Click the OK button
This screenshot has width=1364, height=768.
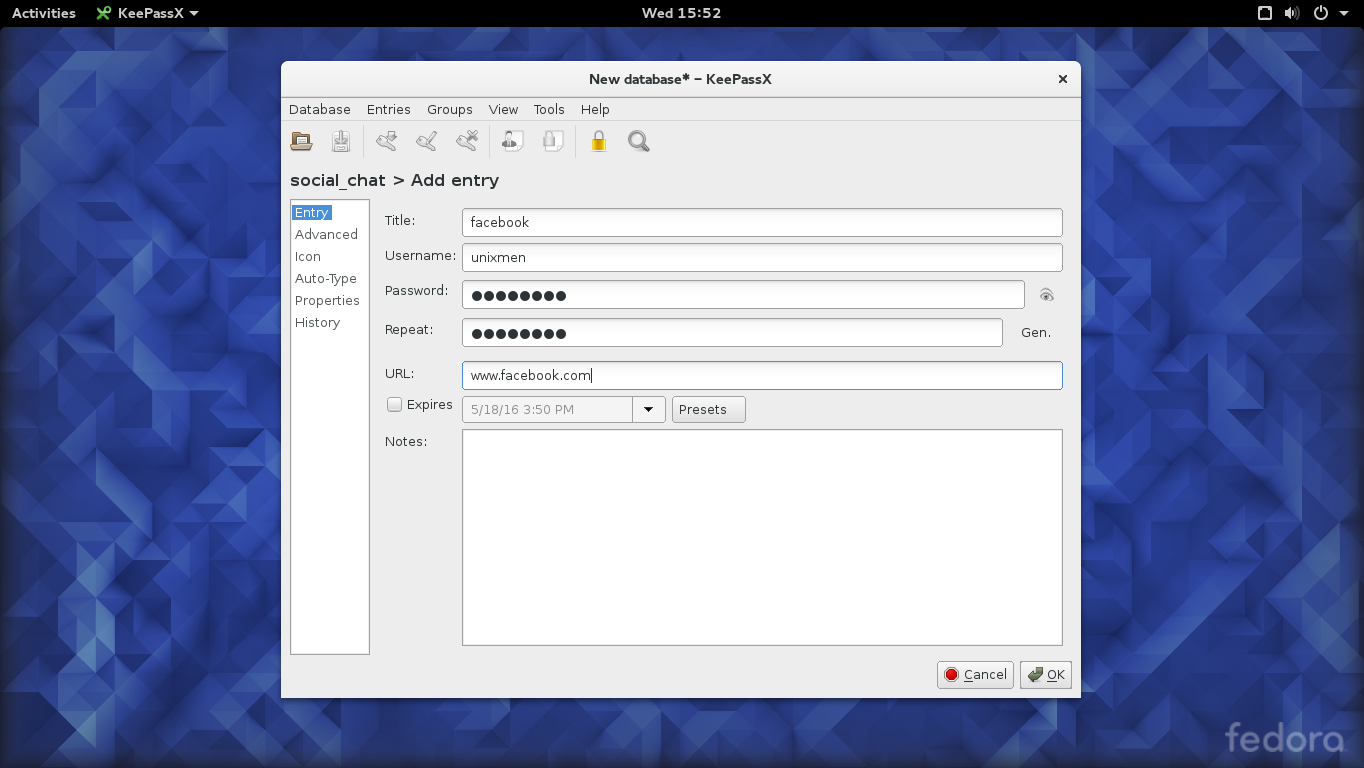[1046, 675]
